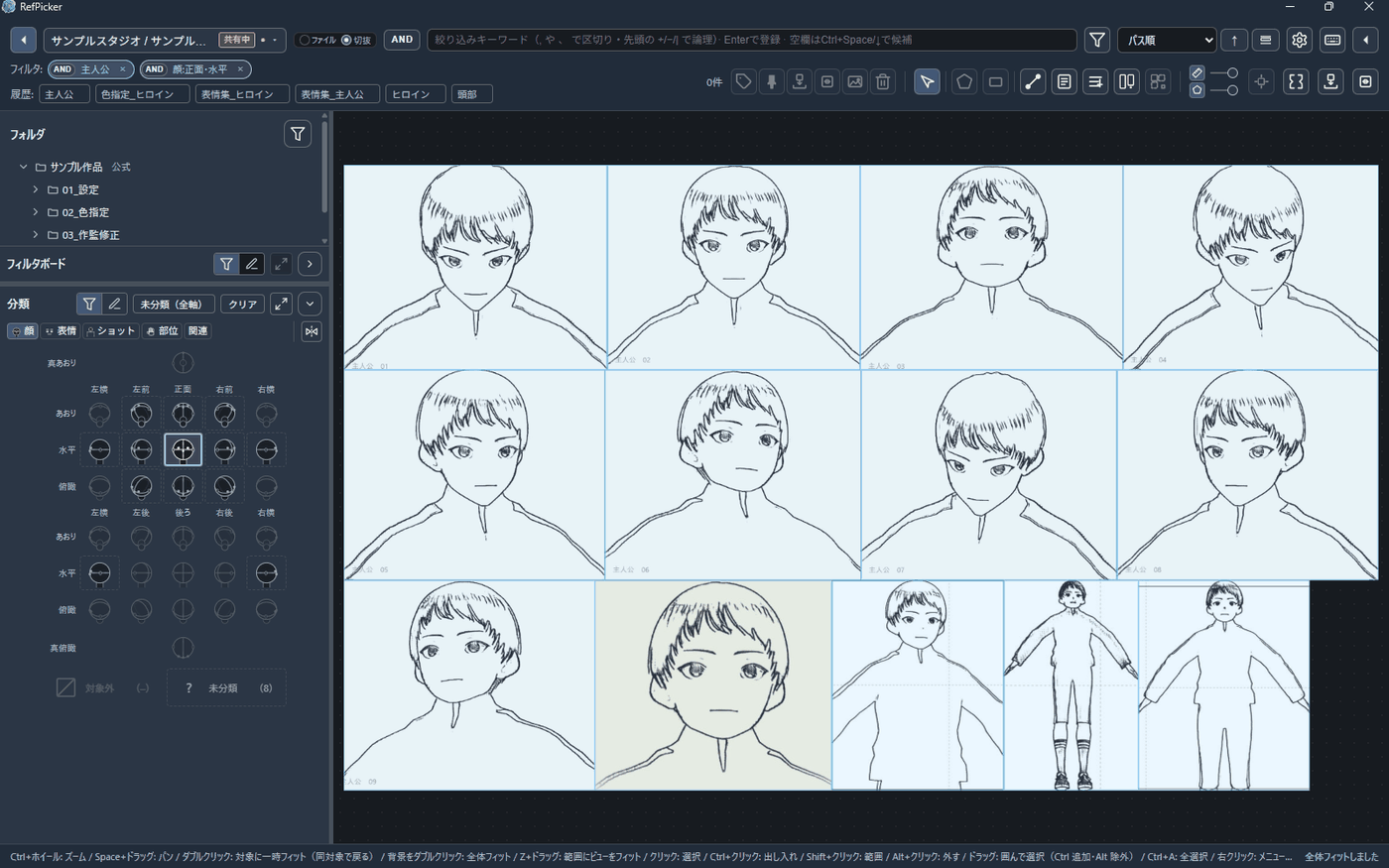Choose the rectangle selection tool
The width and height of the screenshot is (1389, 868).
point(995,81)
